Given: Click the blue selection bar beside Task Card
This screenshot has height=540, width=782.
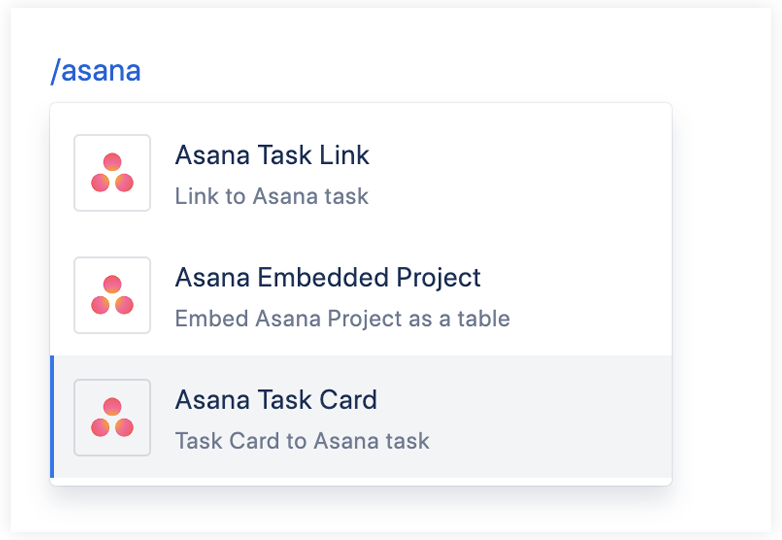Looking at the screenshot, I should tap(52, 417).
